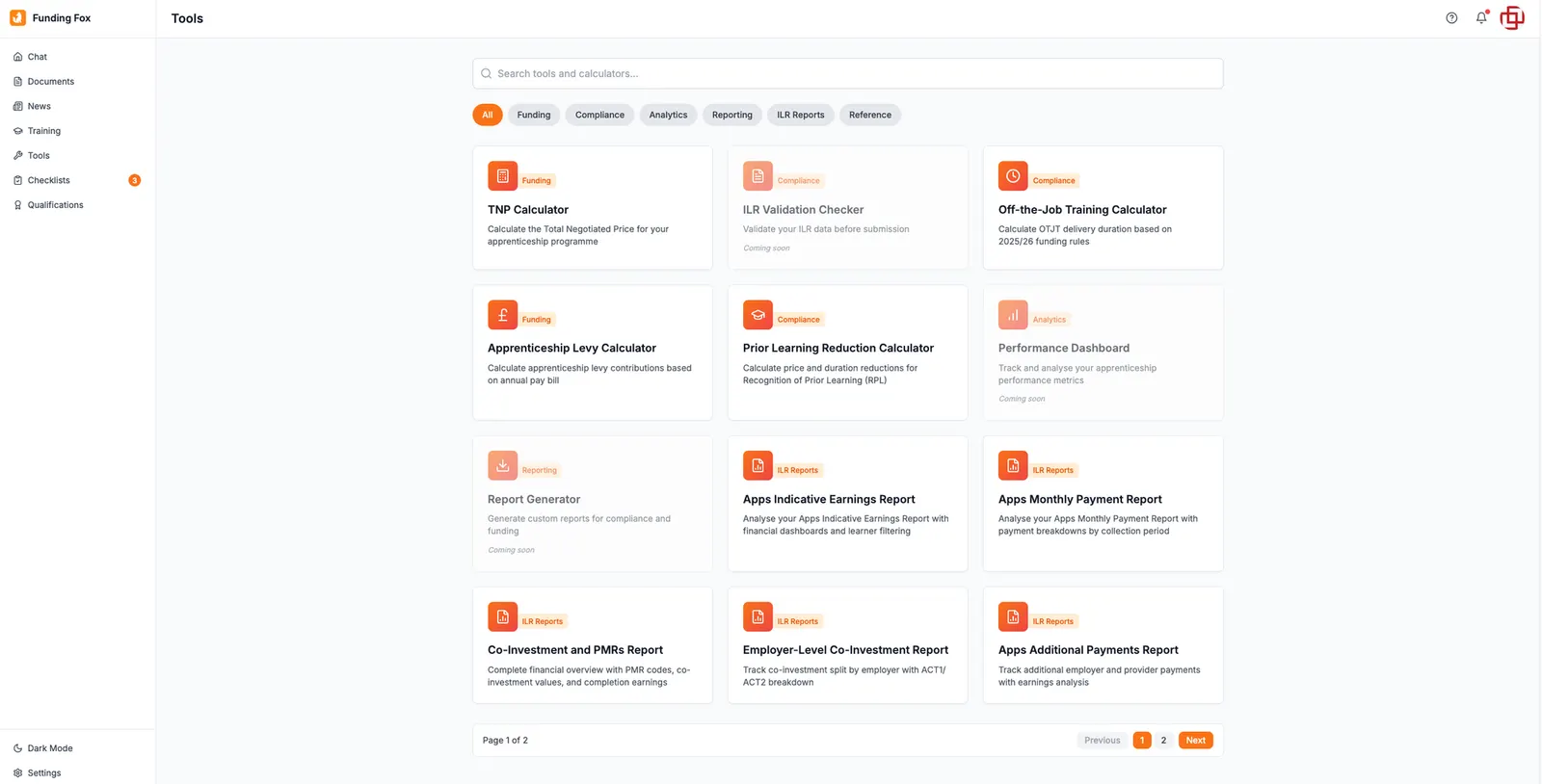This screenshot has height=784, width=1542.
Task: Select the All filter tab
Action: (488, 115)
